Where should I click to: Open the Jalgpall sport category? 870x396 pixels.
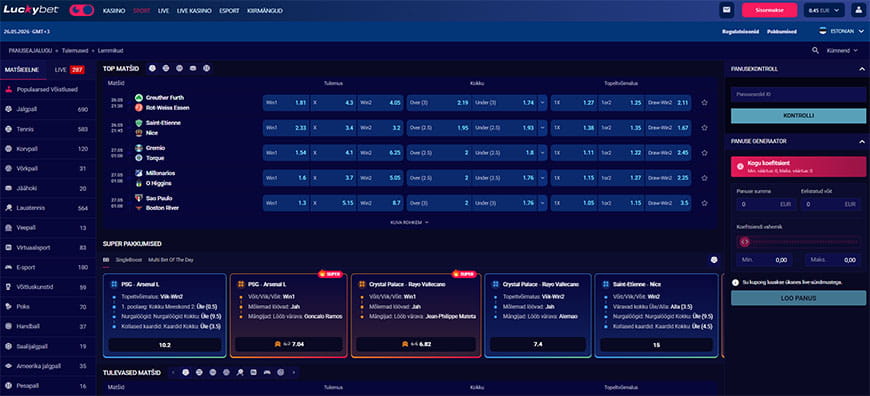pyautogui.click(x=48, y=109)
